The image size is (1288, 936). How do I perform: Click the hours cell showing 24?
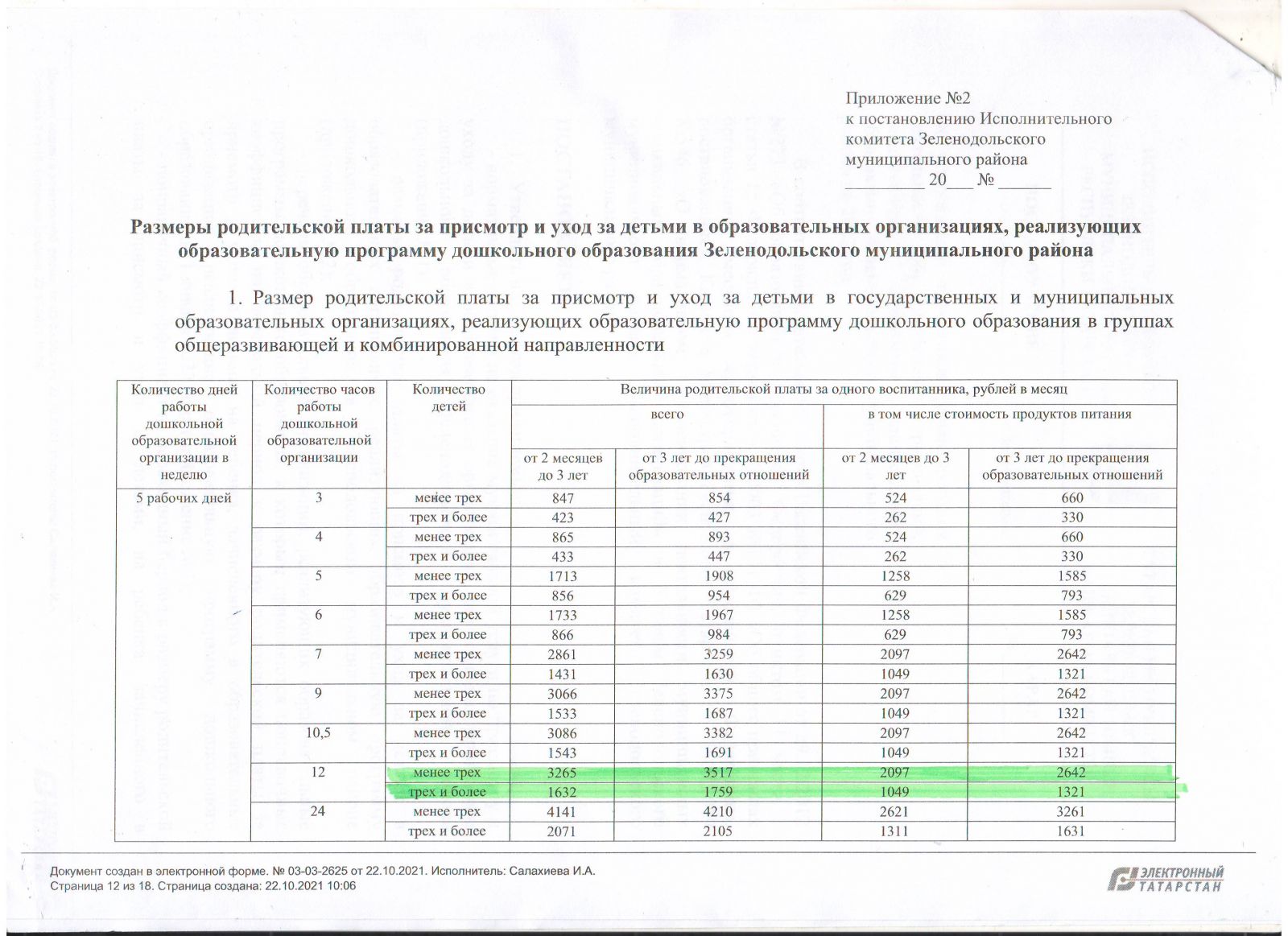click(319, 811)
